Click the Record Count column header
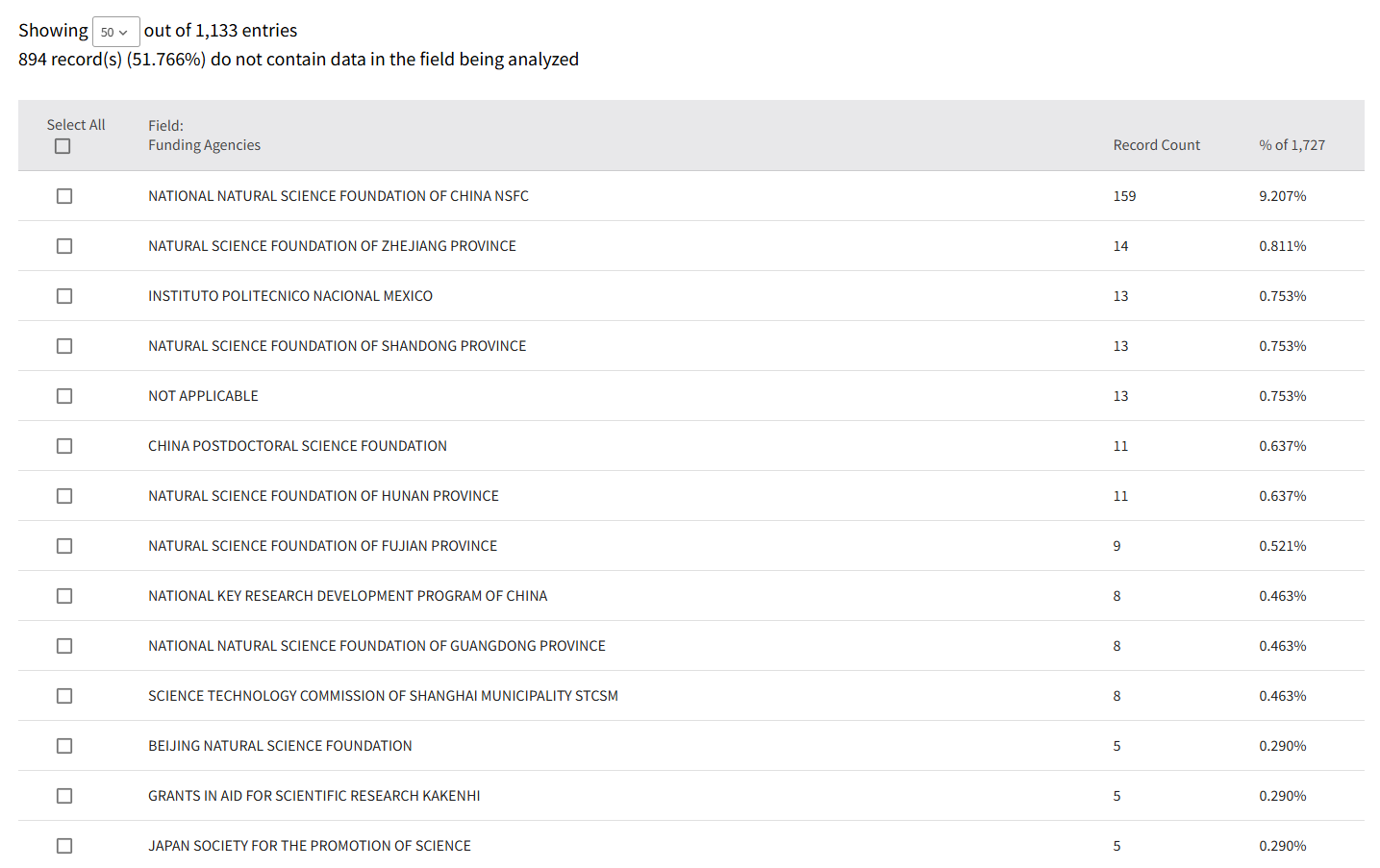Image resolution: width=1380 pixels, height=868 pixels. pos(1156,145)
